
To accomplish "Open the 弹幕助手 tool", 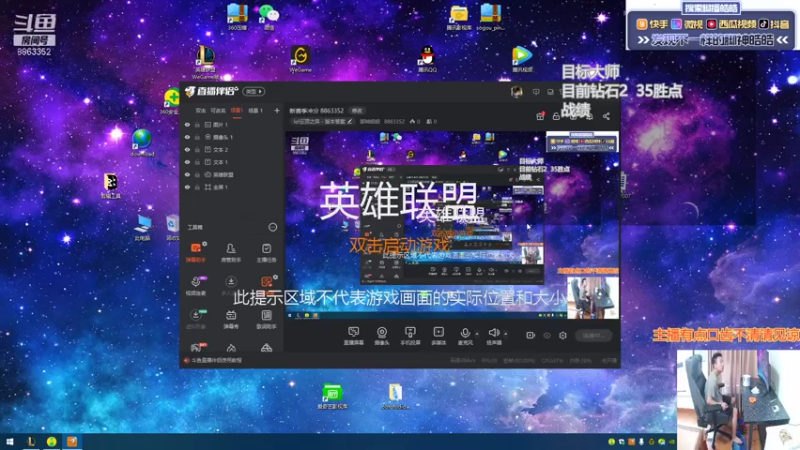I will click(x=196, y=253).
